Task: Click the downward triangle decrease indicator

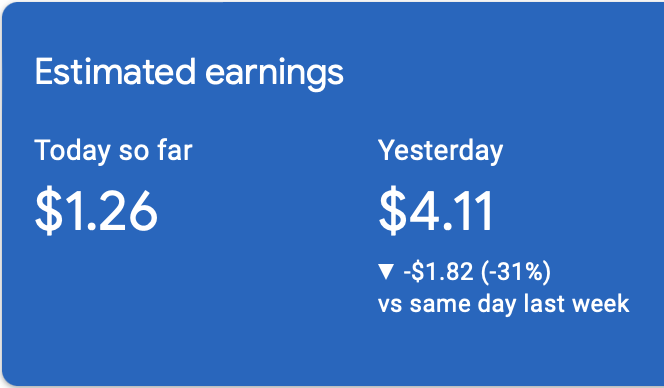Action: point(386,272)
